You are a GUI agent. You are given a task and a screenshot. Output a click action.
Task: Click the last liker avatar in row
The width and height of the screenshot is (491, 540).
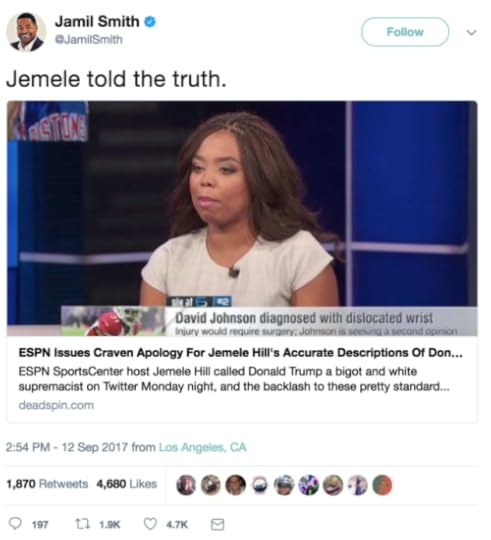tap(383, 485)
